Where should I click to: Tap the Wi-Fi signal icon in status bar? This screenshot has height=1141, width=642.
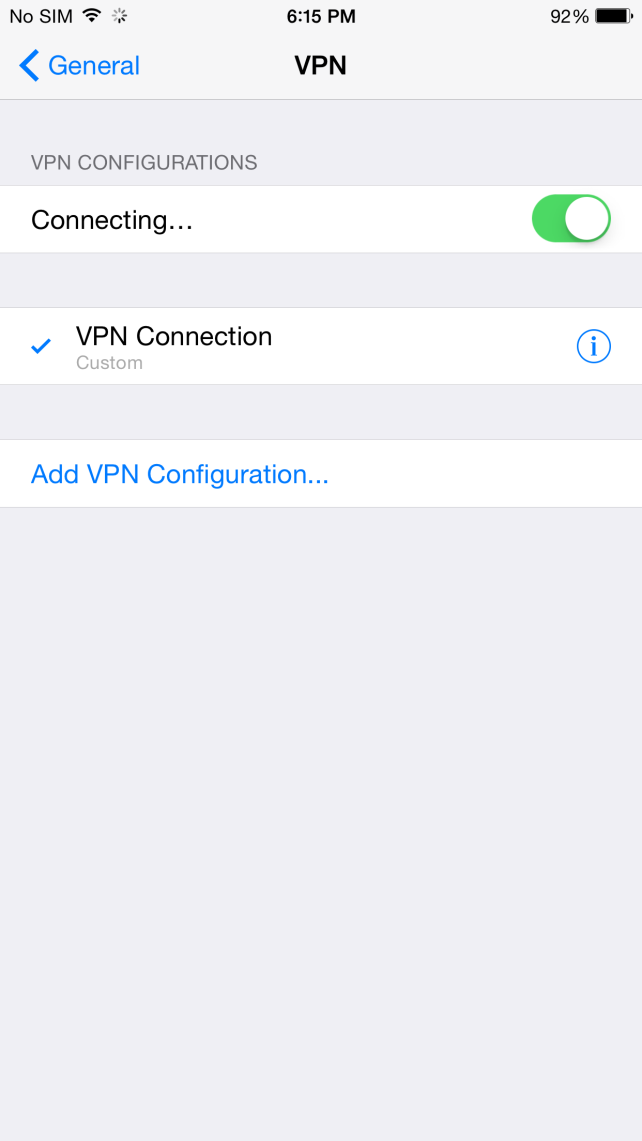point(92,15)
